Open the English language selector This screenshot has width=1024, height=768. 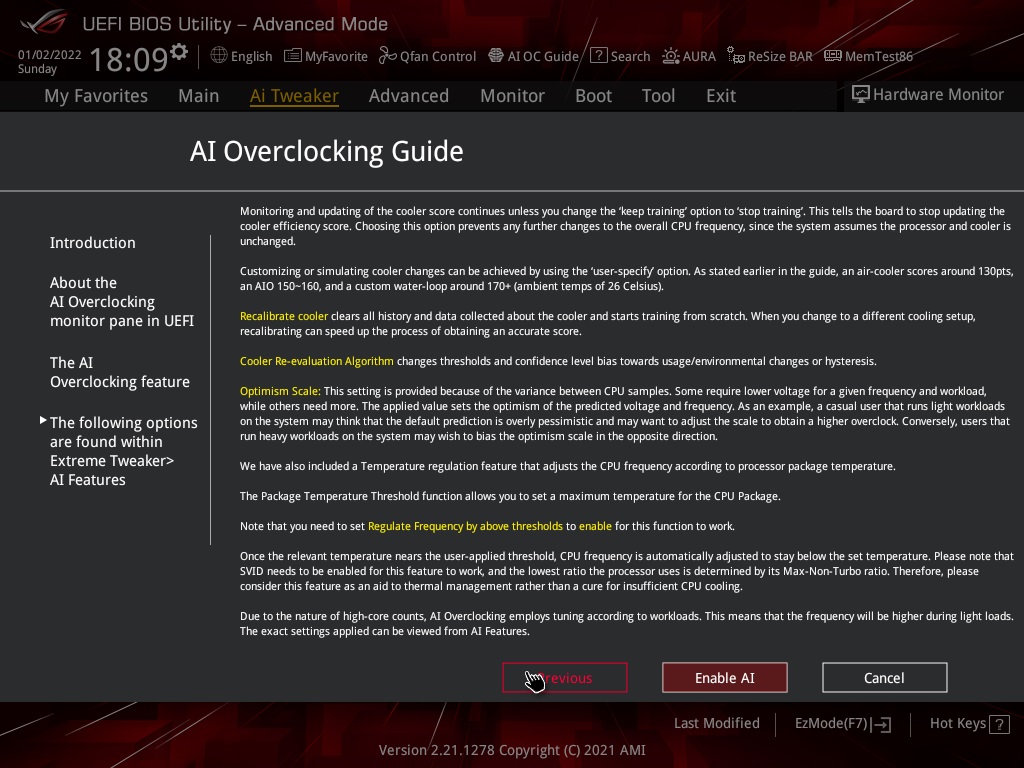tap(241, 56)
